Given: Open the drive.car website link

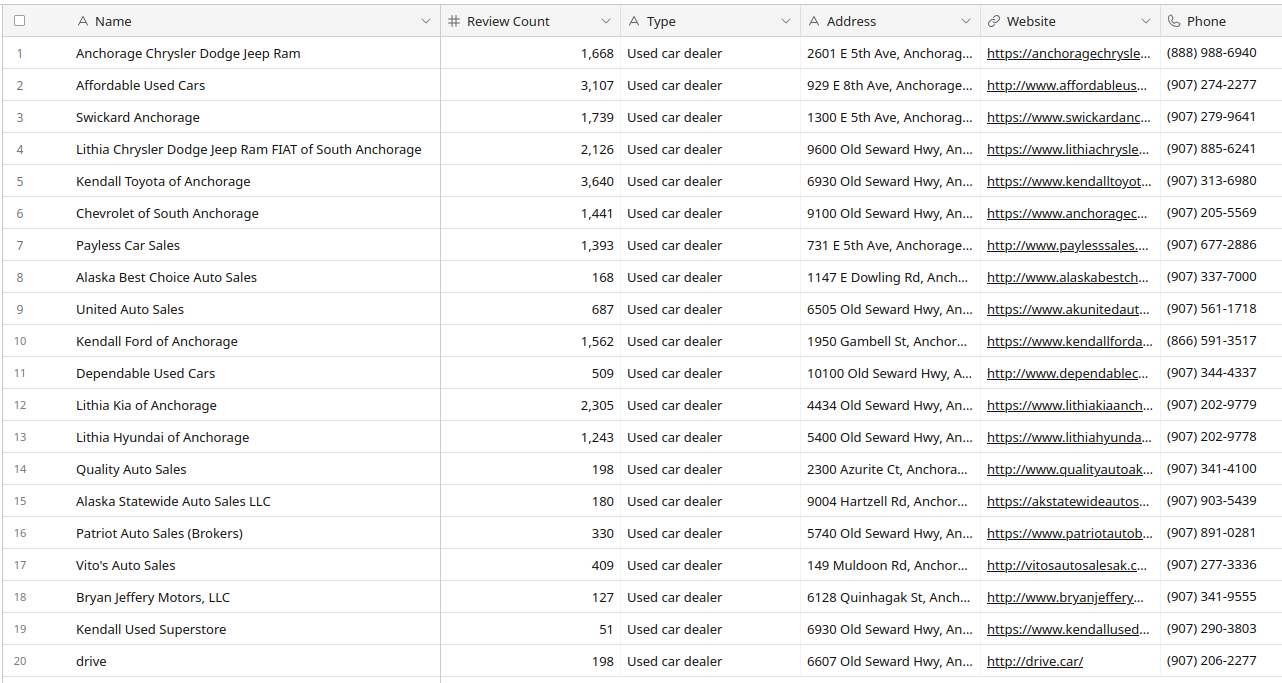Looking at the screenshot, I should tap(1035, 661).
